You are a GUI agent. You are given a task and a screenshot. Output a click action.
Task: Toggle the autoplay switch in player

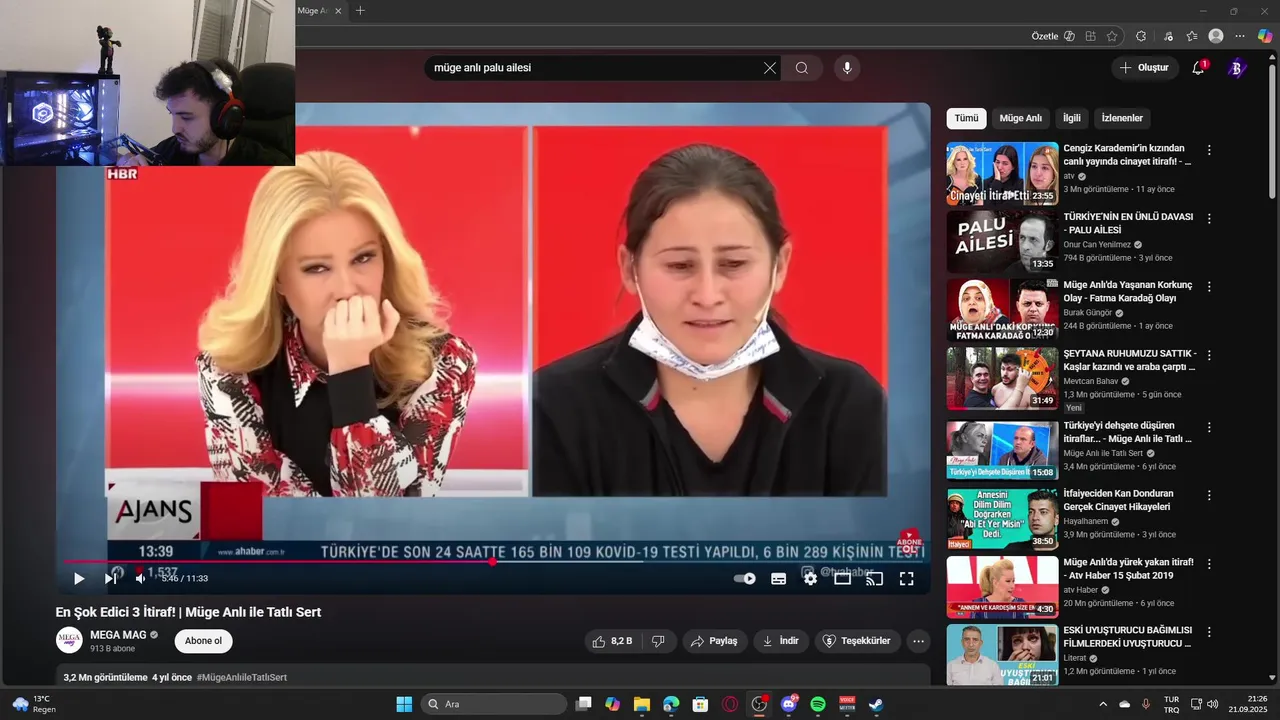pyautogui.click(x=745, y=578)
